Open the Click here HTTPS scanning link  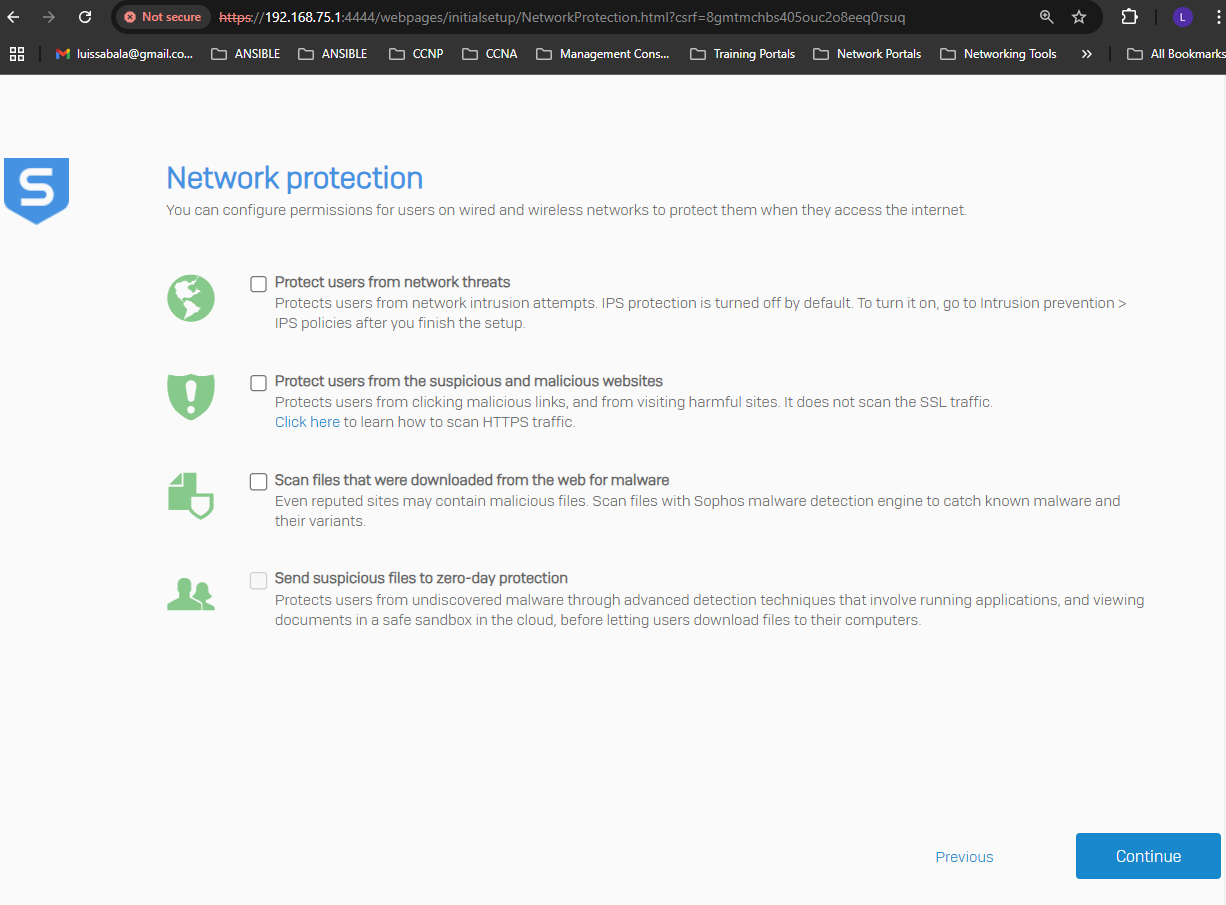click(x=307, y=422)
